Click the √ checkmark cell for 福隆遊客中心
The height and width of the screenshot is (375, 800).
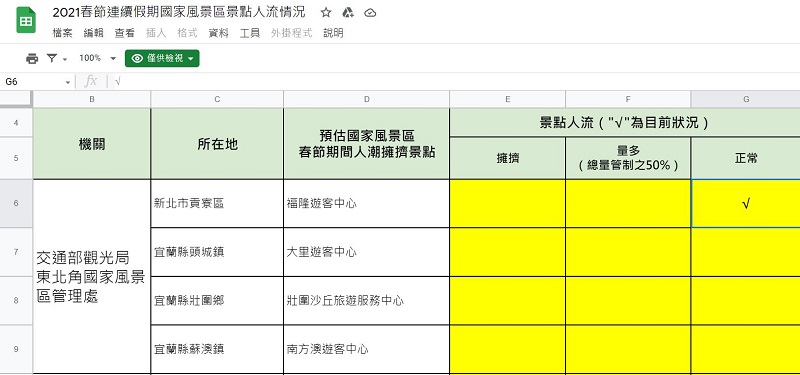pyautogui.click(x=745, y=203)
